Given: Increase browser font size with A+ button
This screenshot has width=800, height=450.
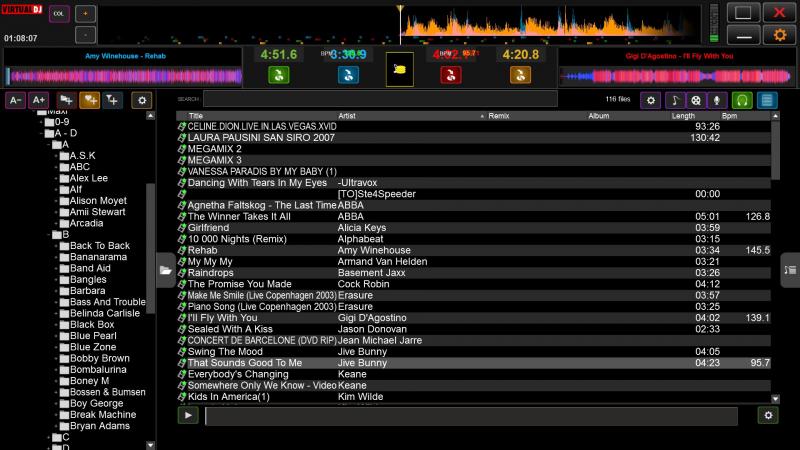Looking at the screenshot, I should (38, 100).
